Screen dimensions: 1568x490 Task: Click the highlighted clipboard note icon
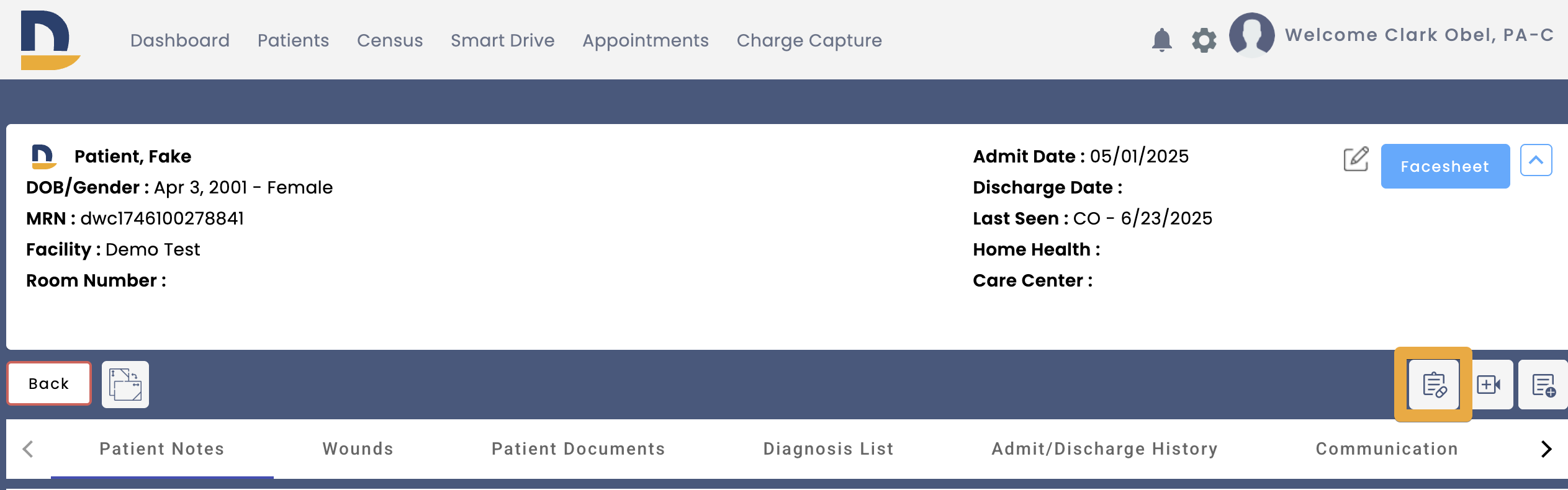click(1434, 385)
